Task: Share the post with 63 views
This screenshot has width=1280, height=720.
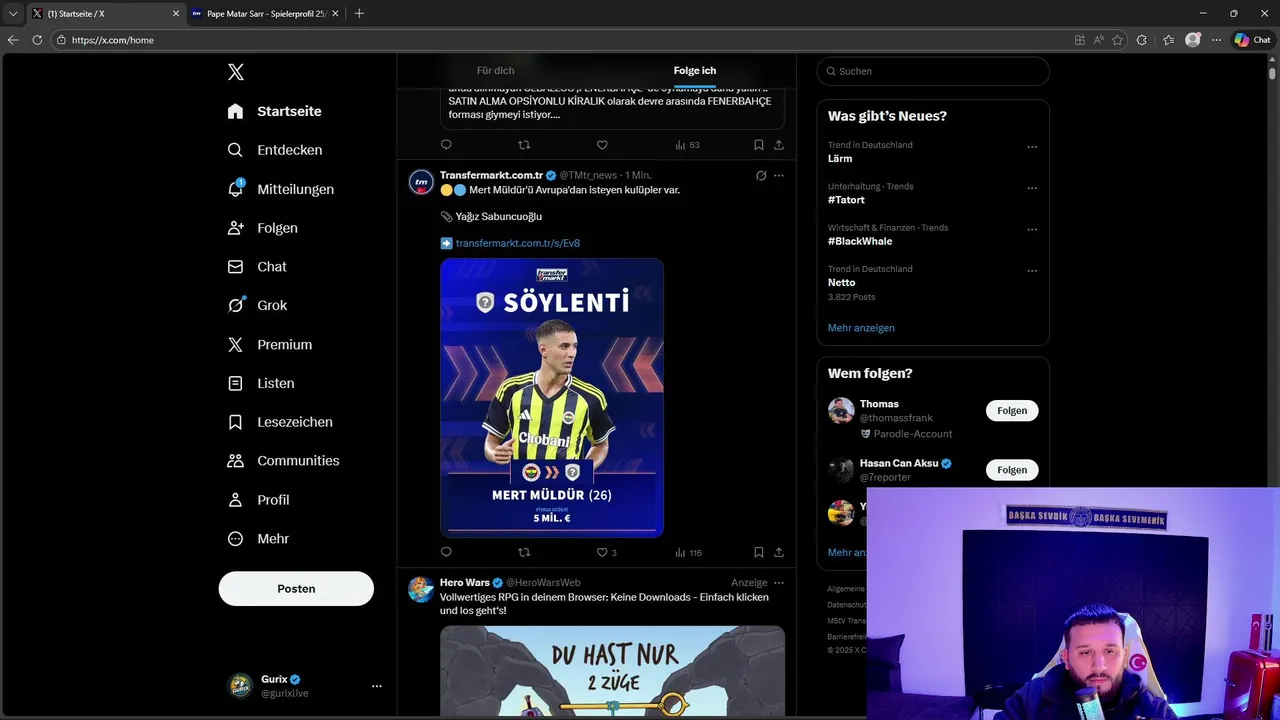Action: coord(779,145)
